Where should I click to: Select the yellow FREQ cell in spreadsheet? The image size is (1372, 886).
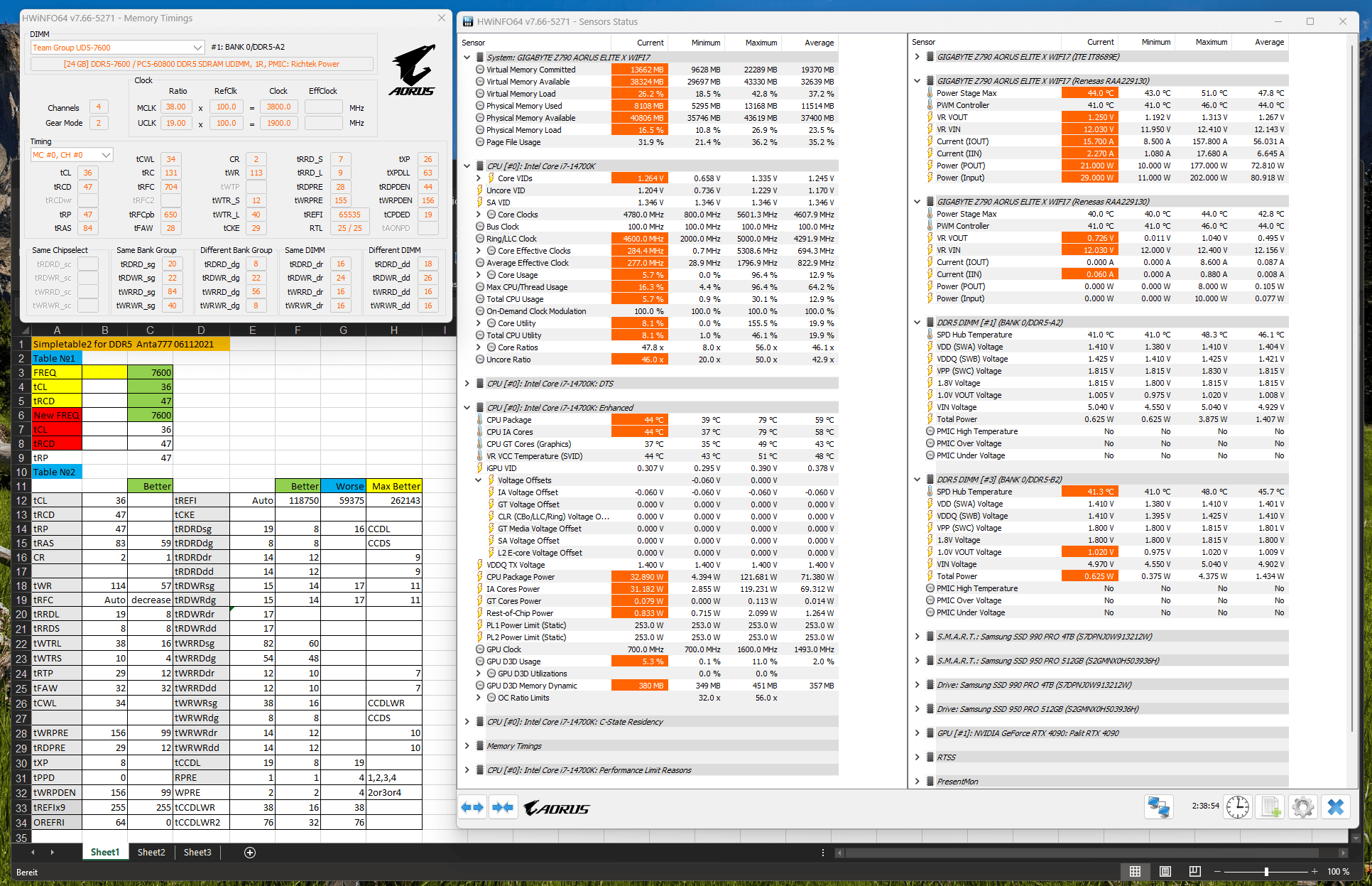(57, 372)
